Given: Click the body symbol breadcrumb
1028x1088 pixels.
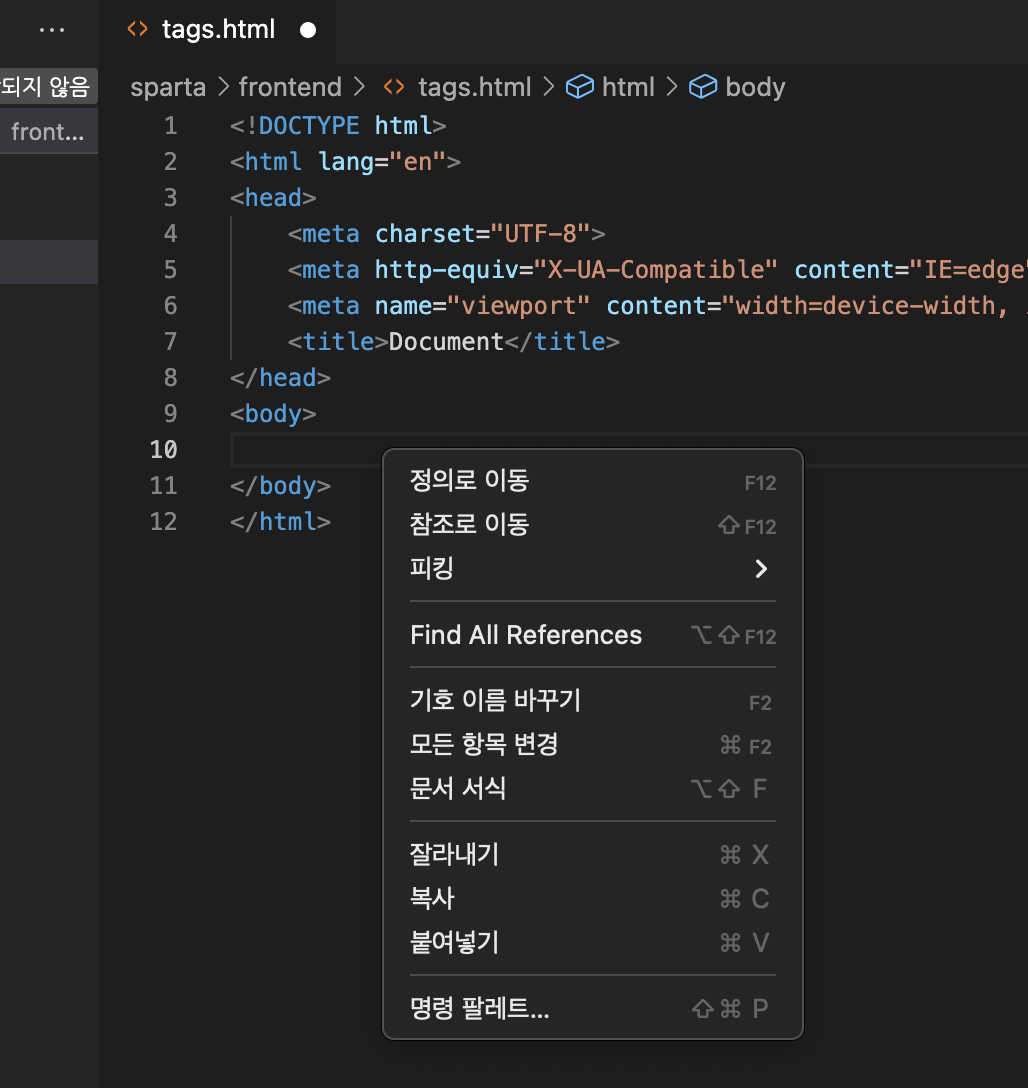Looking at the screenshot, I should [755, 87].
